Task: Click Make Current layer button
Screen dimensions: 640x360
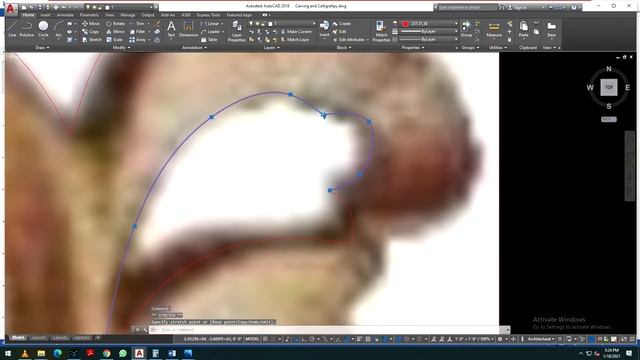Action: [x=296, y=31]
